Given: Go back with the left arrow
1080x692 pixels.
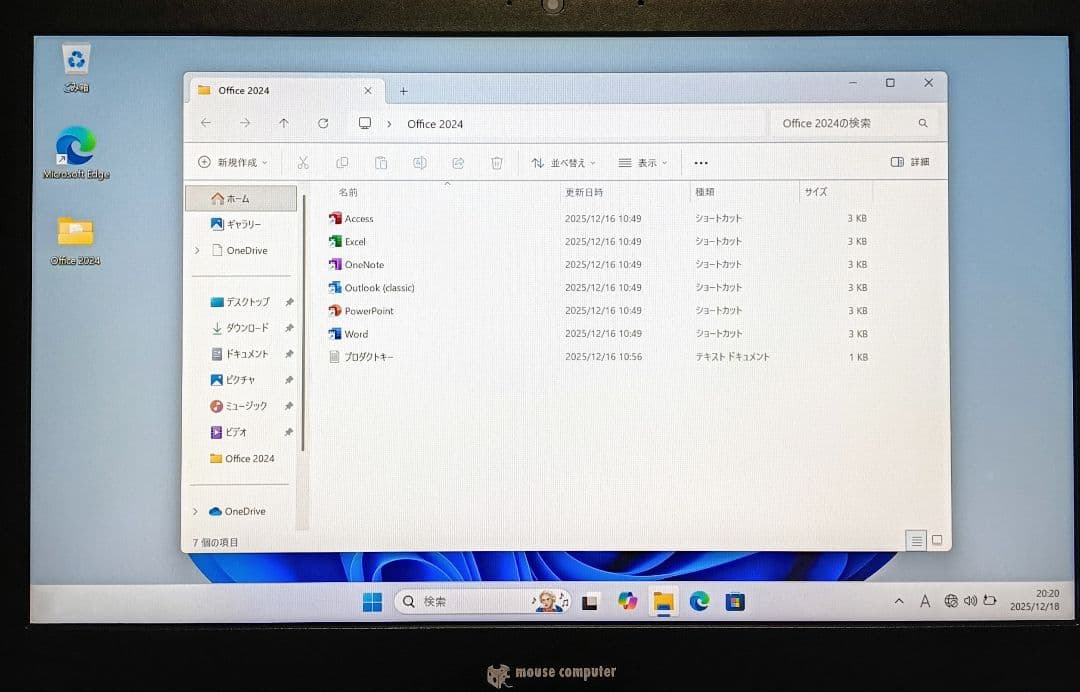Looking at the screenshot, I should point(206,123).
